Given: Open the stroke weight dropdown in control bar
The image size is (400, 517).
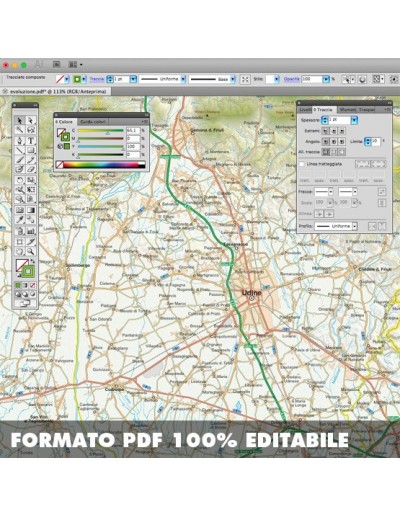Looking at the screenshot, I should coord(133,79).
